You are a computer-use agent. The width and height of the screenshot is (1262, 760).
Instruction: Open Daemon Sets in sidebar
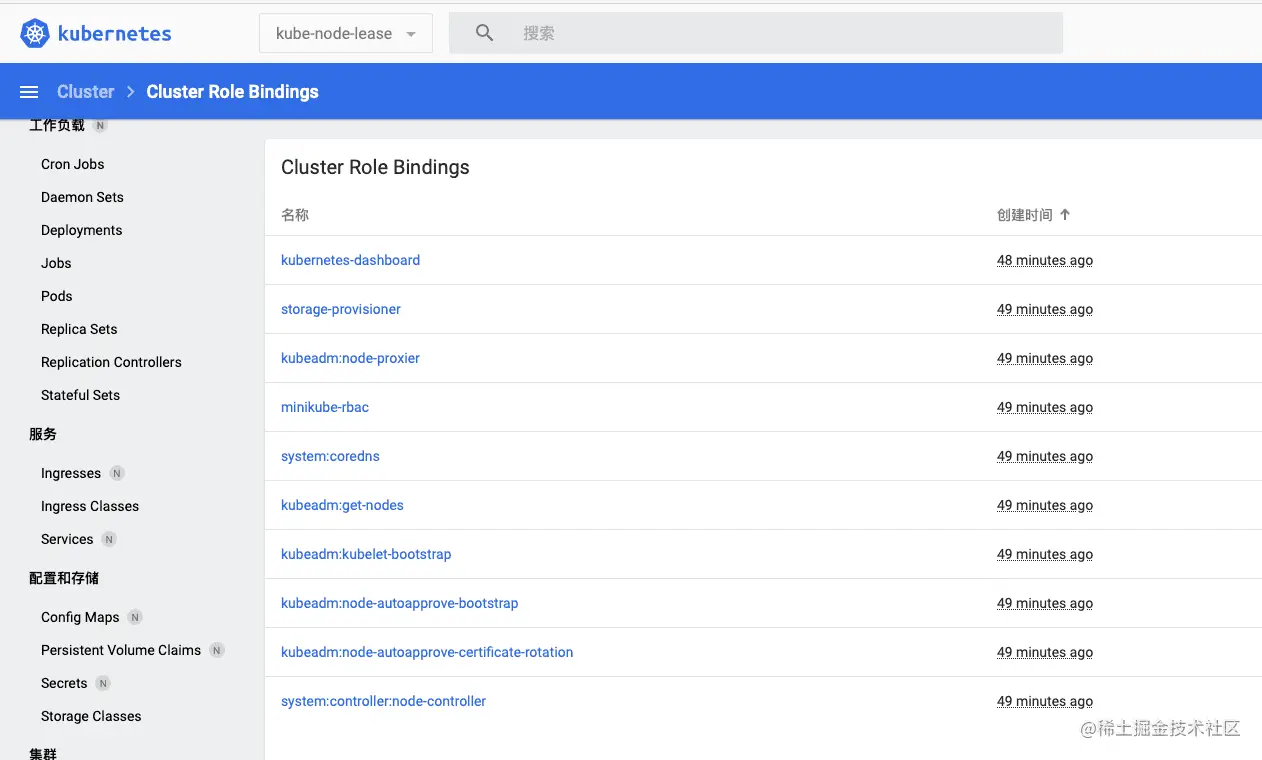pyautogui.click(x=82, y=197)
